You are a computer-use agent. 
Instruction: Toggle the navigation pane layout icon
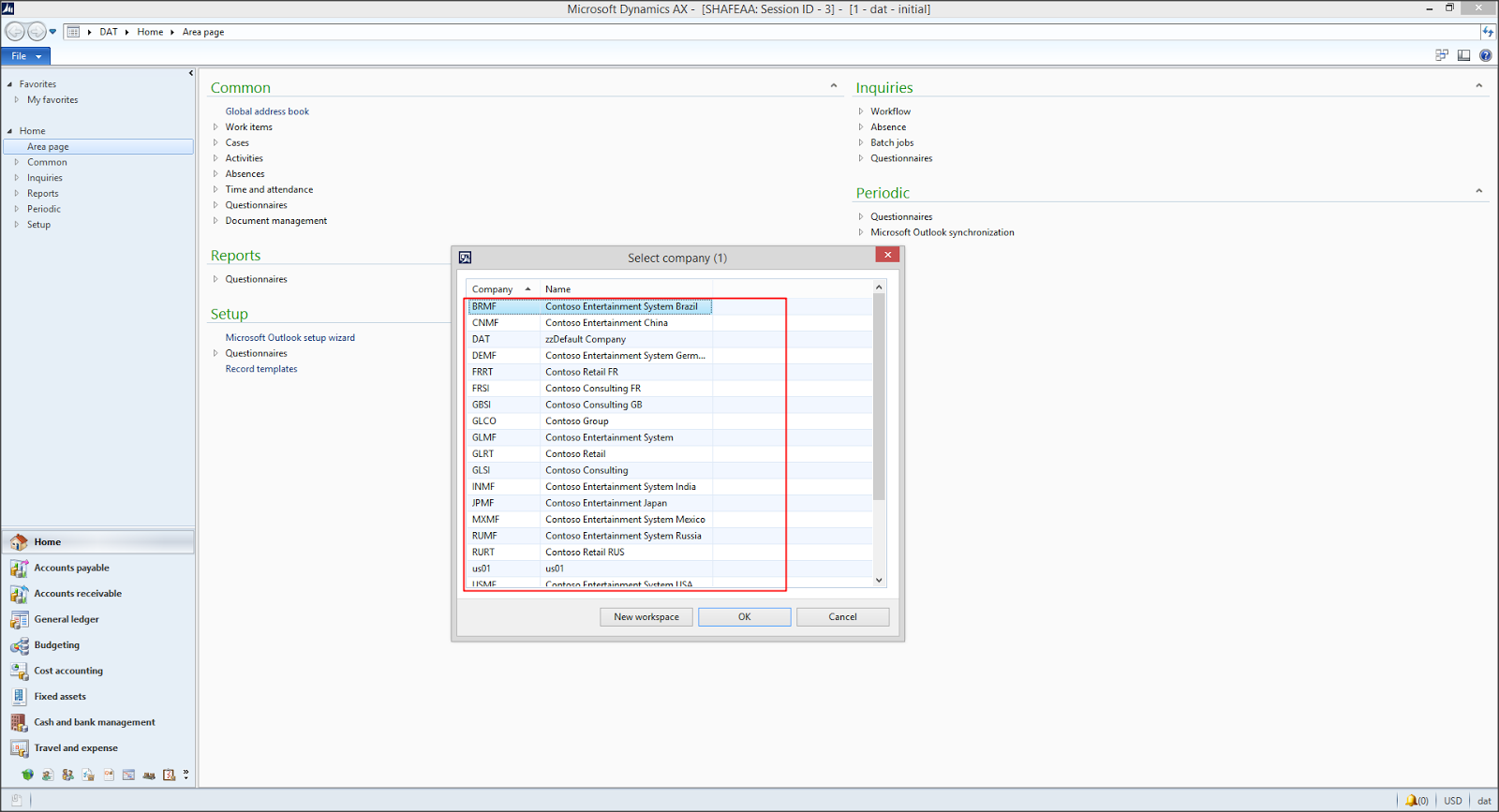1463,55
